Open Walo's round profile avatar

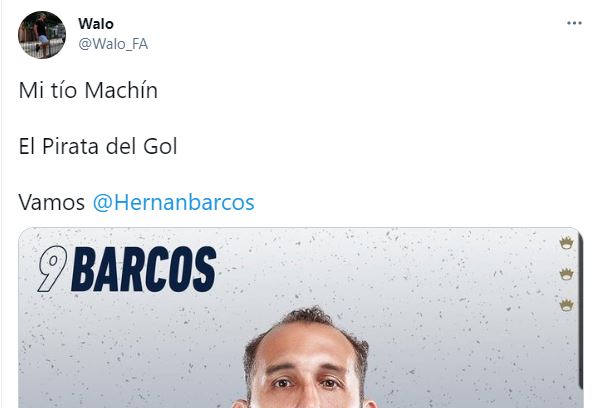click(42, 35)
